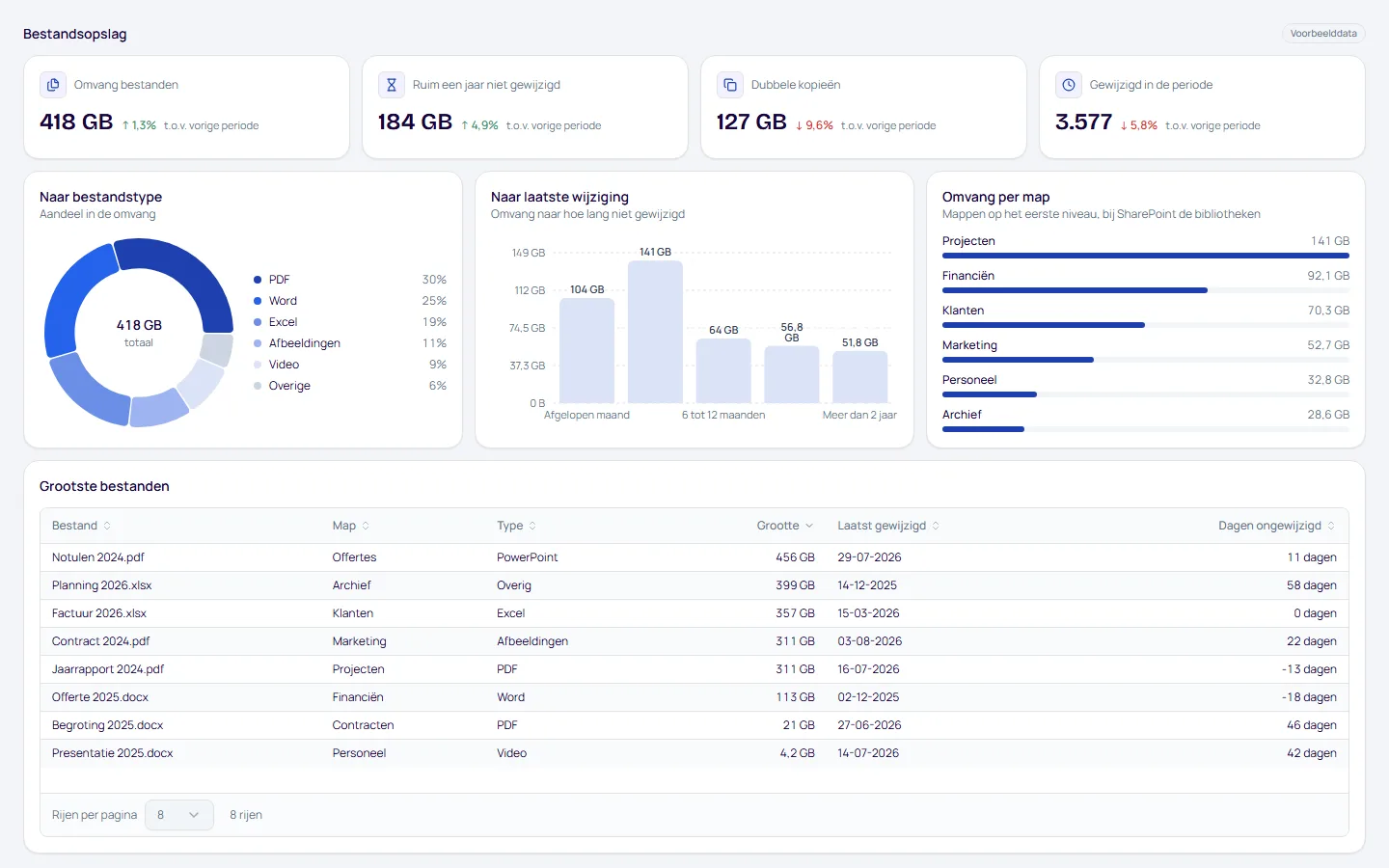Screen dimensions: 1389x868
Task: Click file Contract 2024.pdf
Action: 101,641
